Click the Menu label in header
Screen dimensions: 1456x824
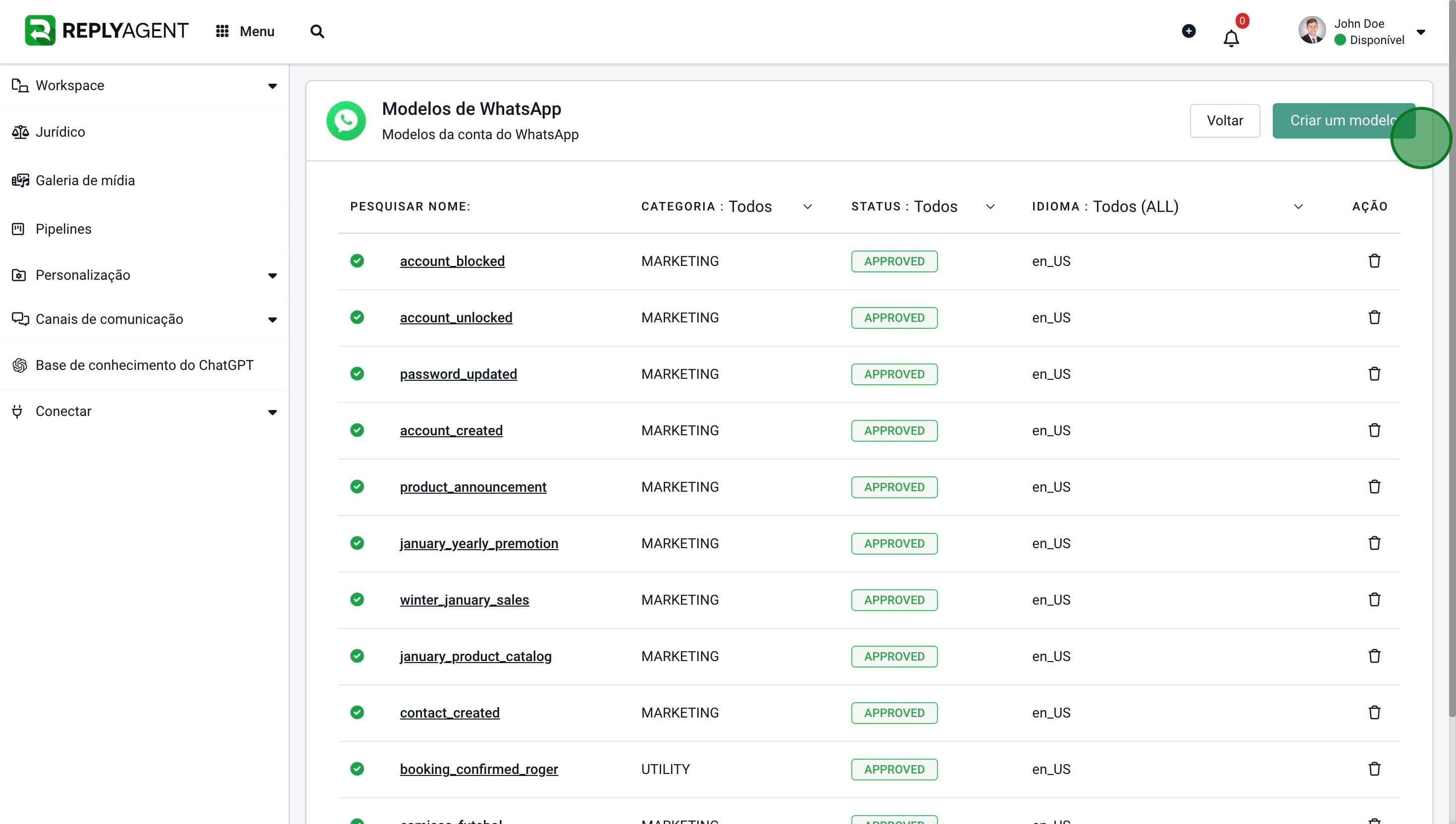257,31
